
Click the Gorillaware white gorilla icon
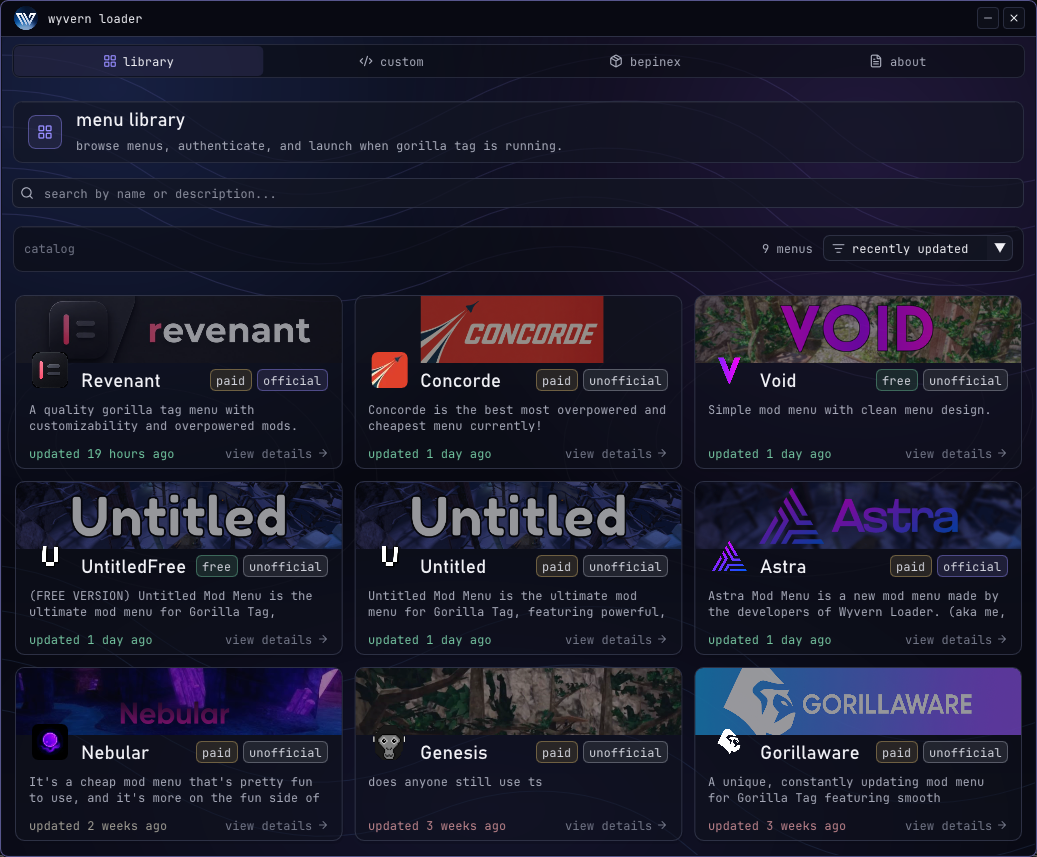(729, 742)
